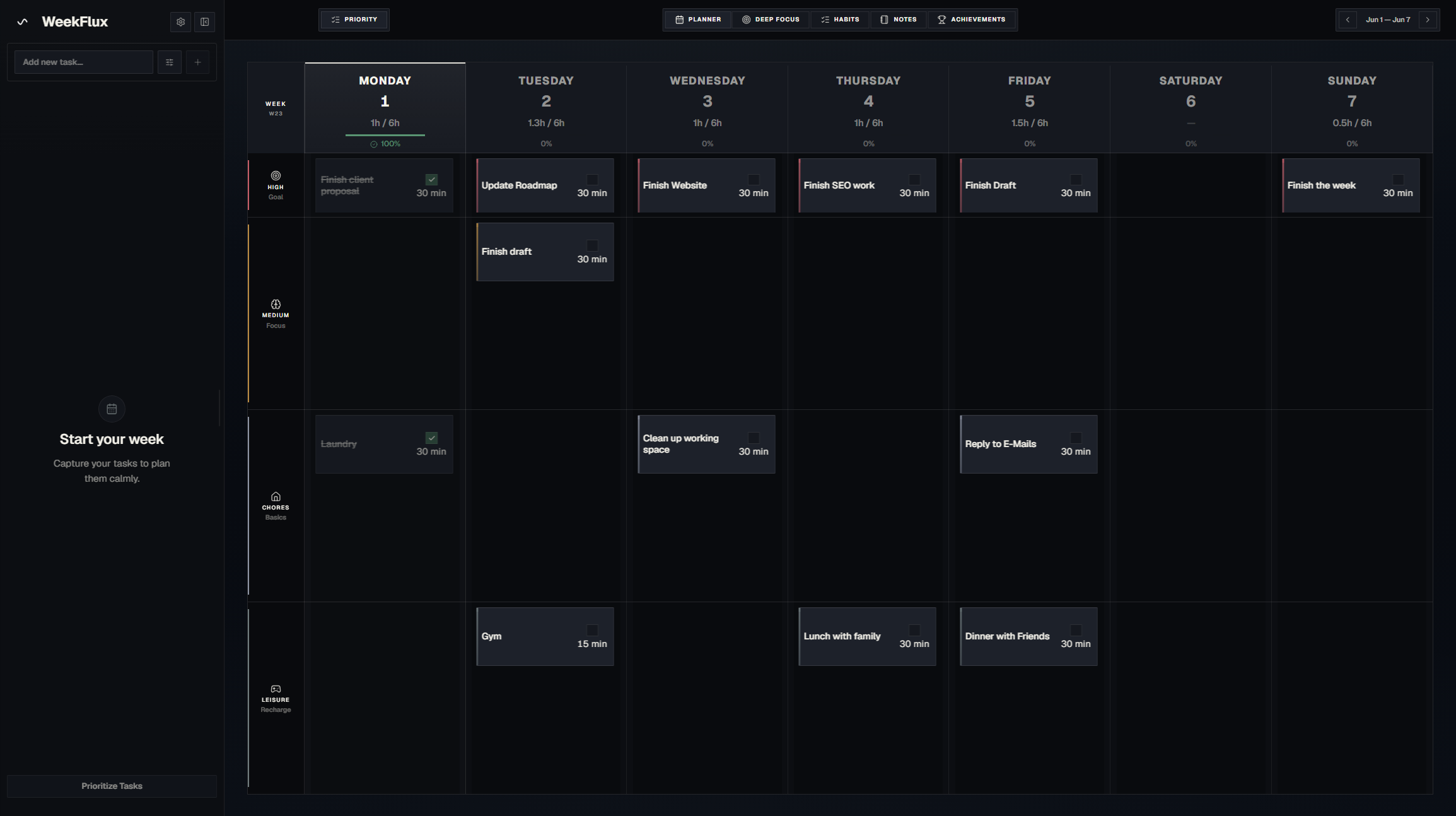The height and width of the screenshot is (816, 1456).
Task: Open the Lunch with family card
Action: (x=867, y=636)
